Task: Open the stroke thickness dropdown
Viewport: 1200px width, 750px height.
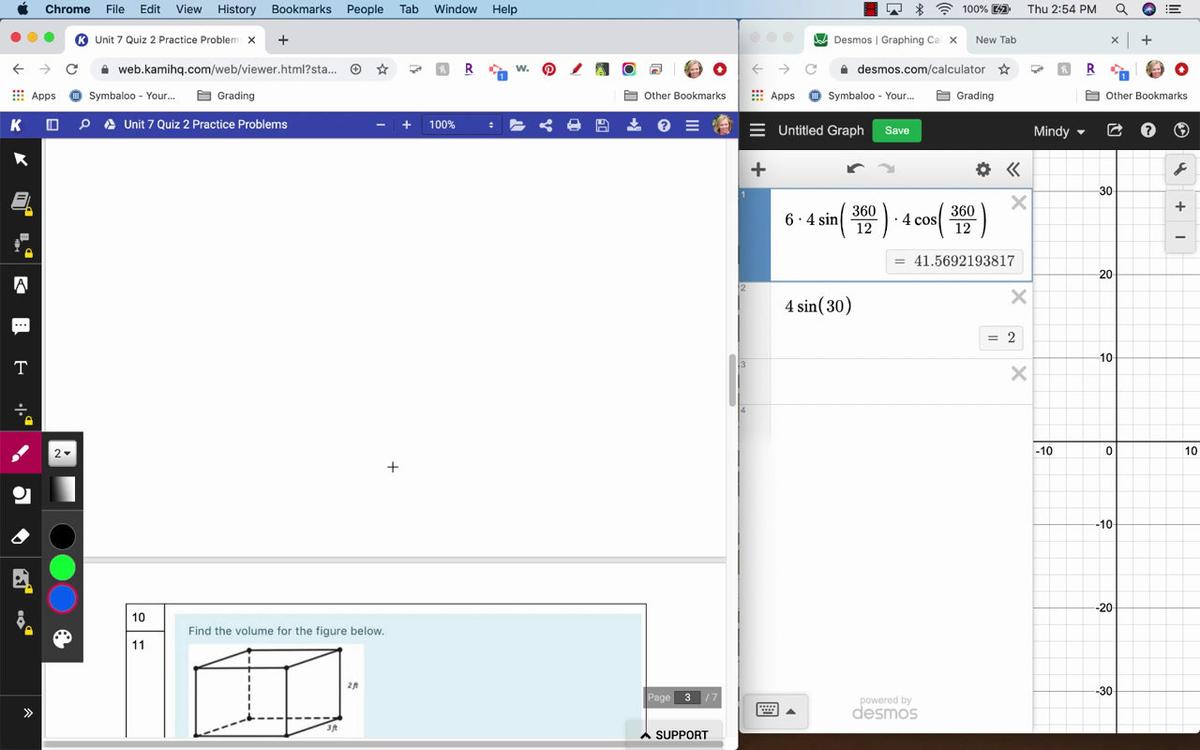Action: pos(62,454)
